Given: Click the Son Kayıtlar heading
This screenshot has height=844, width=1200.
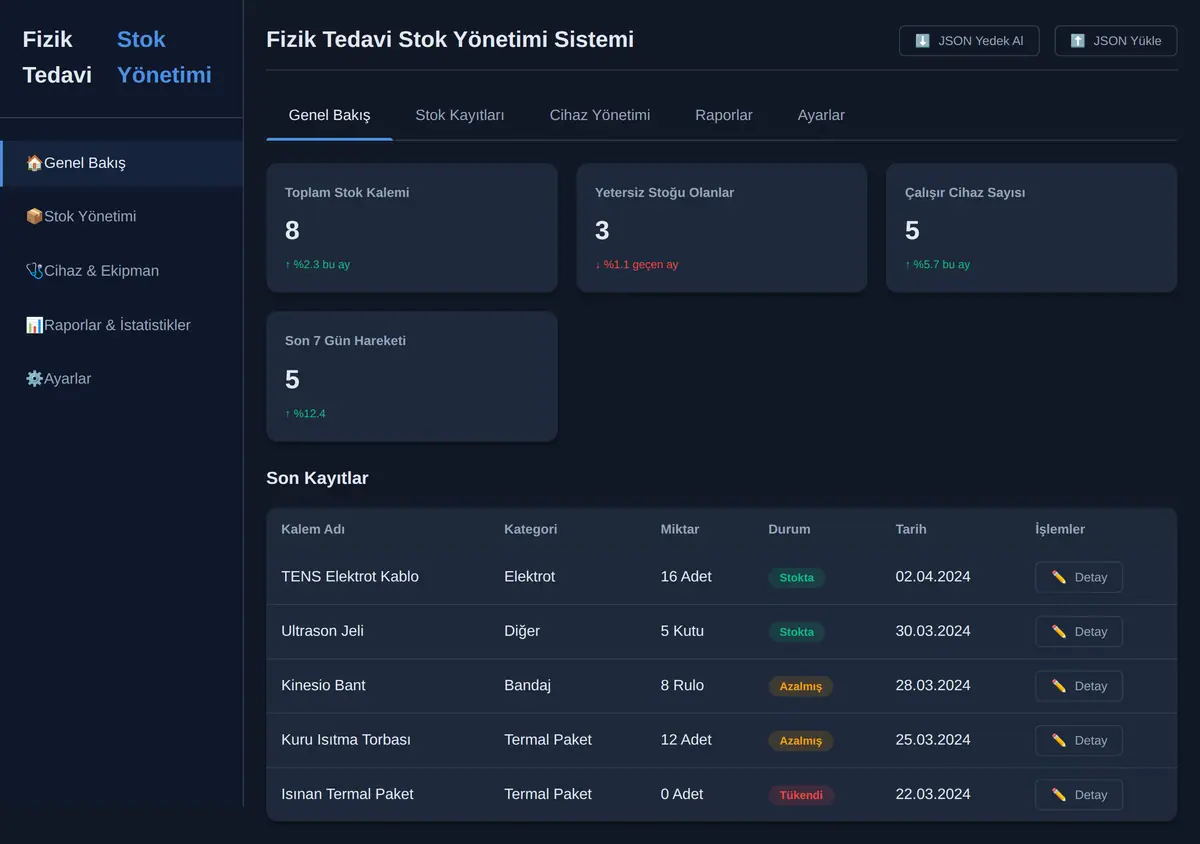Looking at the screenshot, I should click(x=317, y=478).
